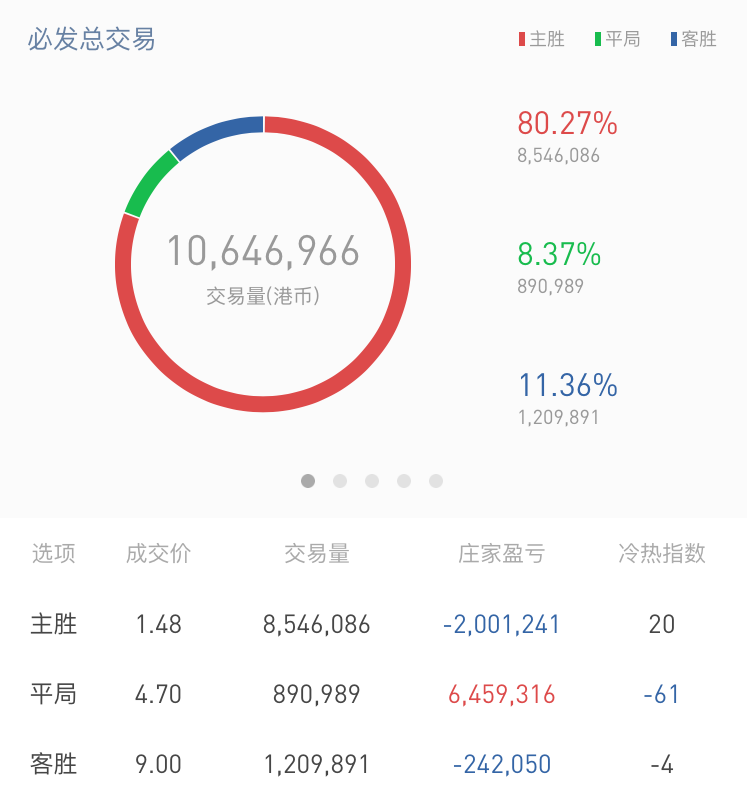This screenshot has height=809, width=747.
Task: Go to the fifth page indicator dot
Action: pos(436,481)
